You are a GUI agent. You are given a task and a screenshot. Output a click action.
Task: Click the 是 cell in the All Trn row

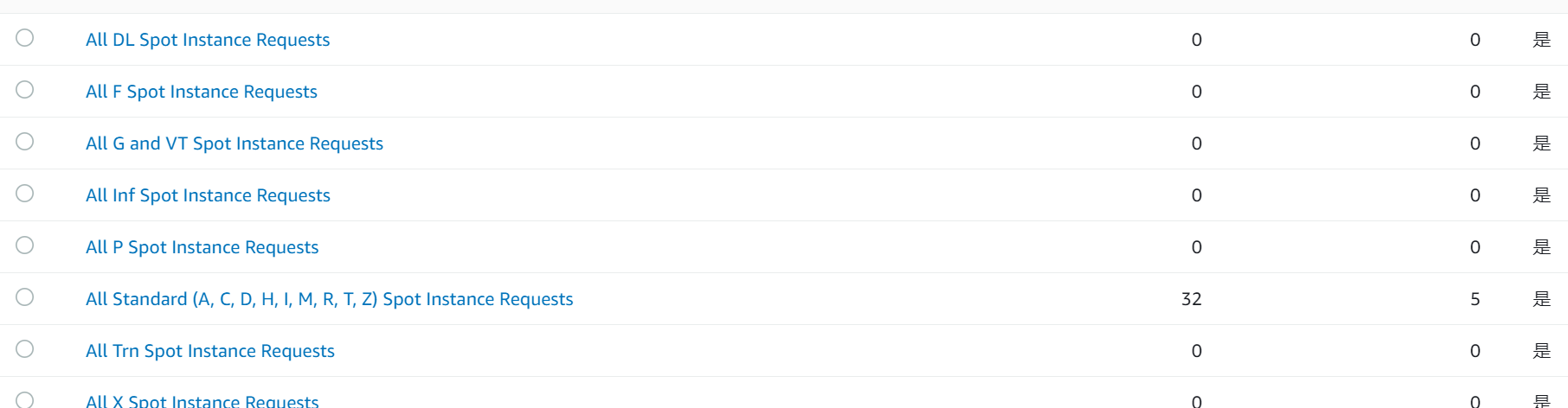pos(1542,351)
